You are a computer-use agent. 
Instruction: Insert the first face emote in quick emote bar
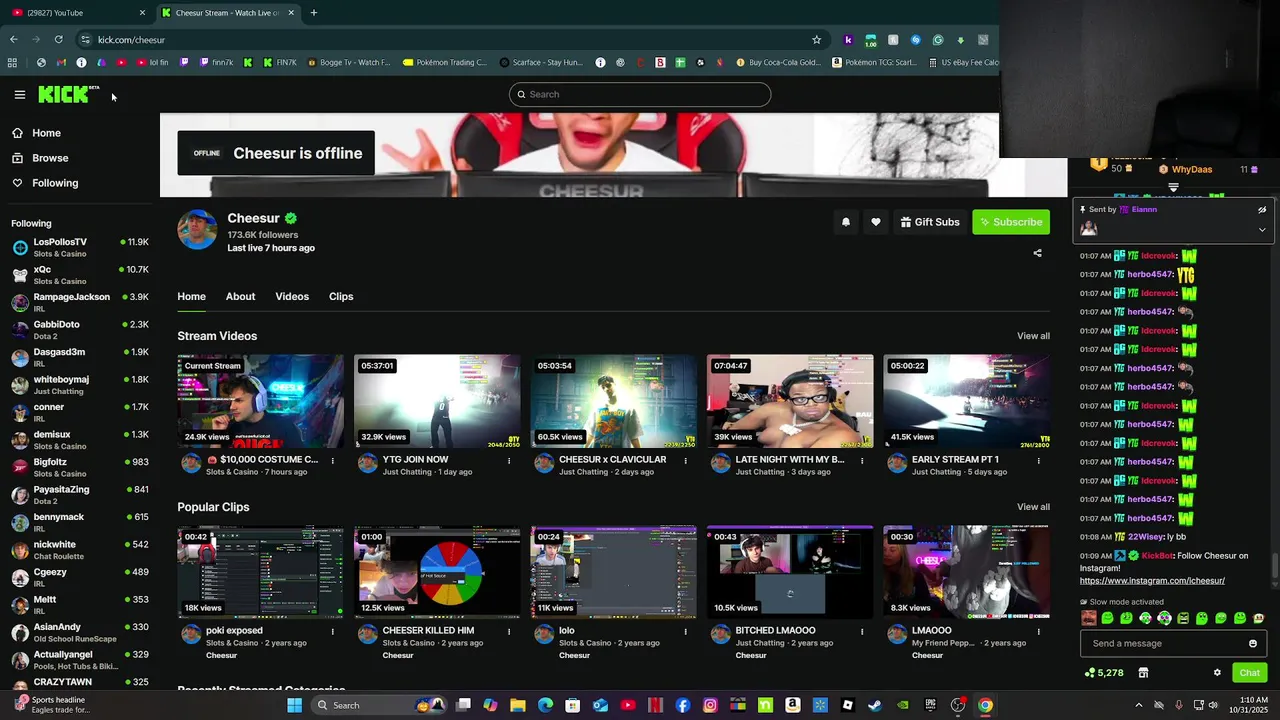1089,618
